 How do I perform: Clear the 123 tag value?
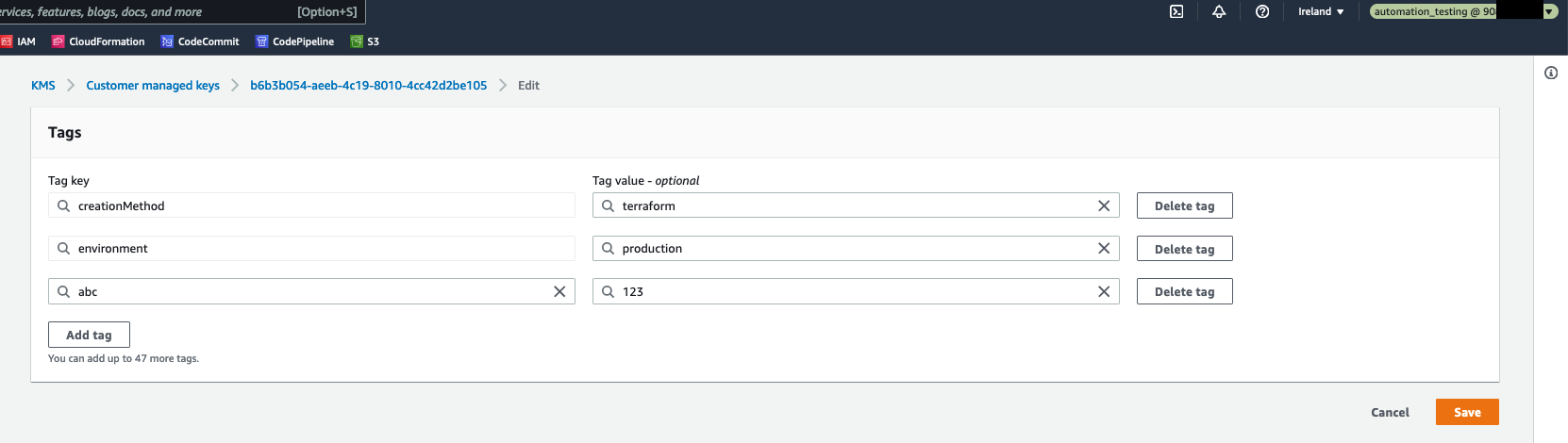pos(1104,291)
